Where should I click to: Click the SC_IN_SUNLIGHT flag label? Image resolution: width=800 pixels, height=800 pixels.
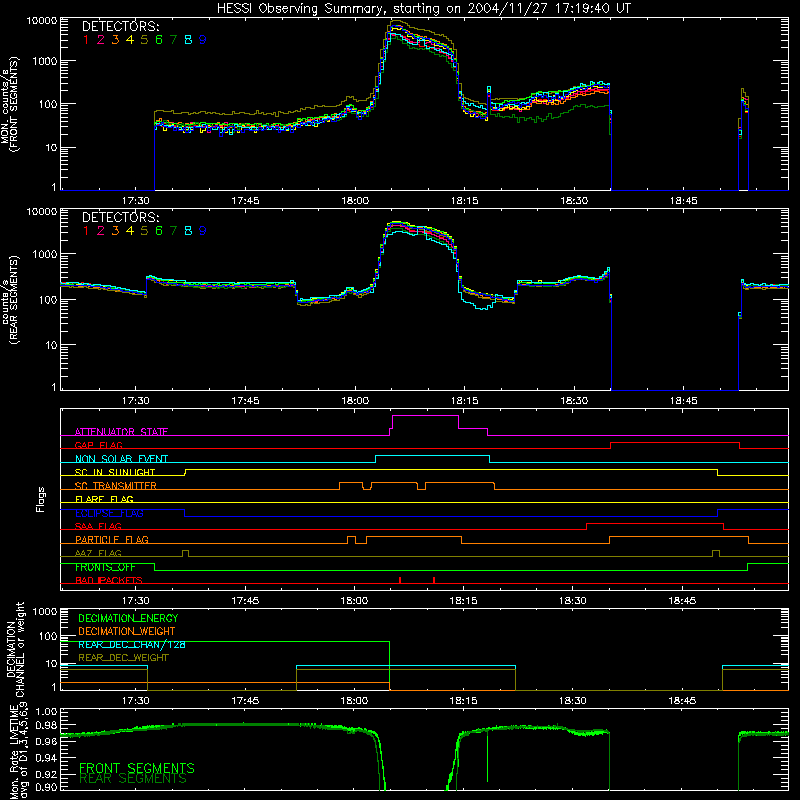(115, 472)
